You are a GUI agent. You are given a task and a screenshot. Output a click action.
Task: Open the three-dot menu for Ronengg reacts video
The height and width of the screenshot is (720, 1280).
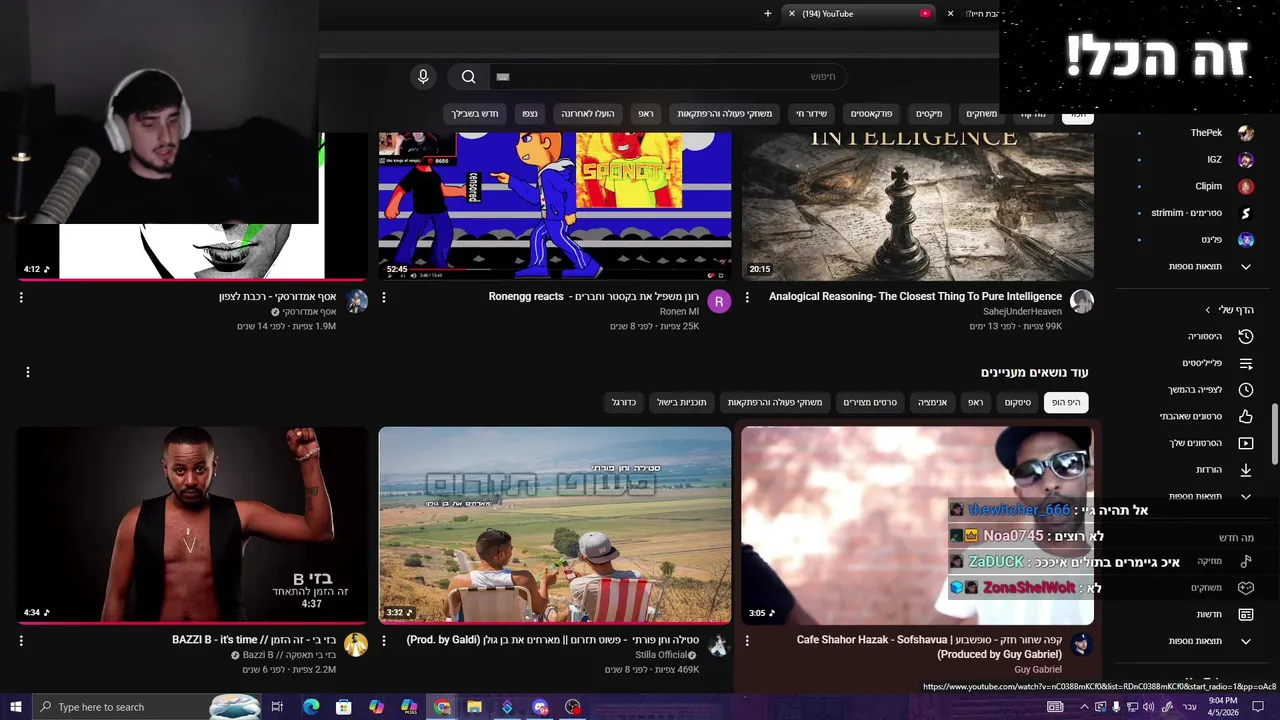[384, 297]
